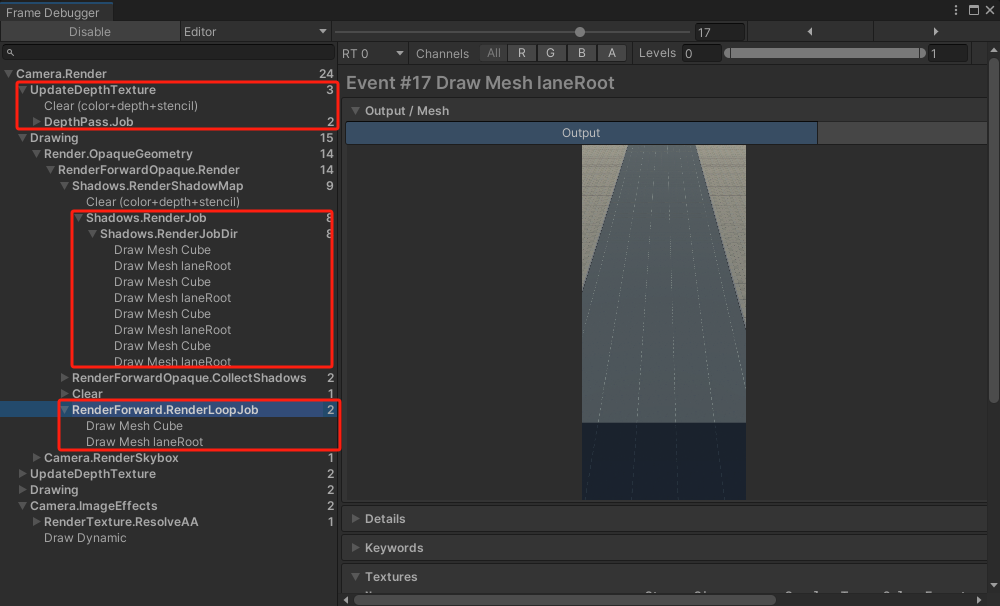Image resolution: width=1000 pixels, height=606 pixels.
Task: Click the Levels maximum value field
Action: [948, 54]
